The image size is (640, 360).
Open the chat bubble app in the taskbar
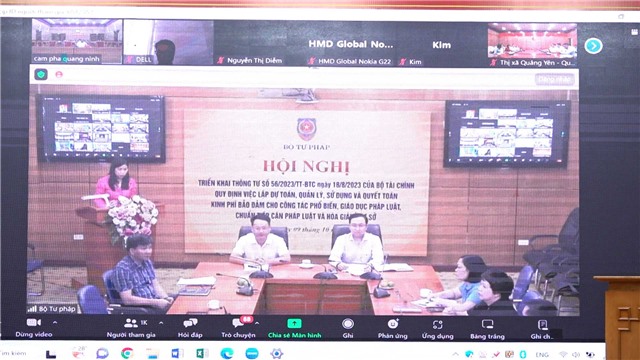point(102,353)
